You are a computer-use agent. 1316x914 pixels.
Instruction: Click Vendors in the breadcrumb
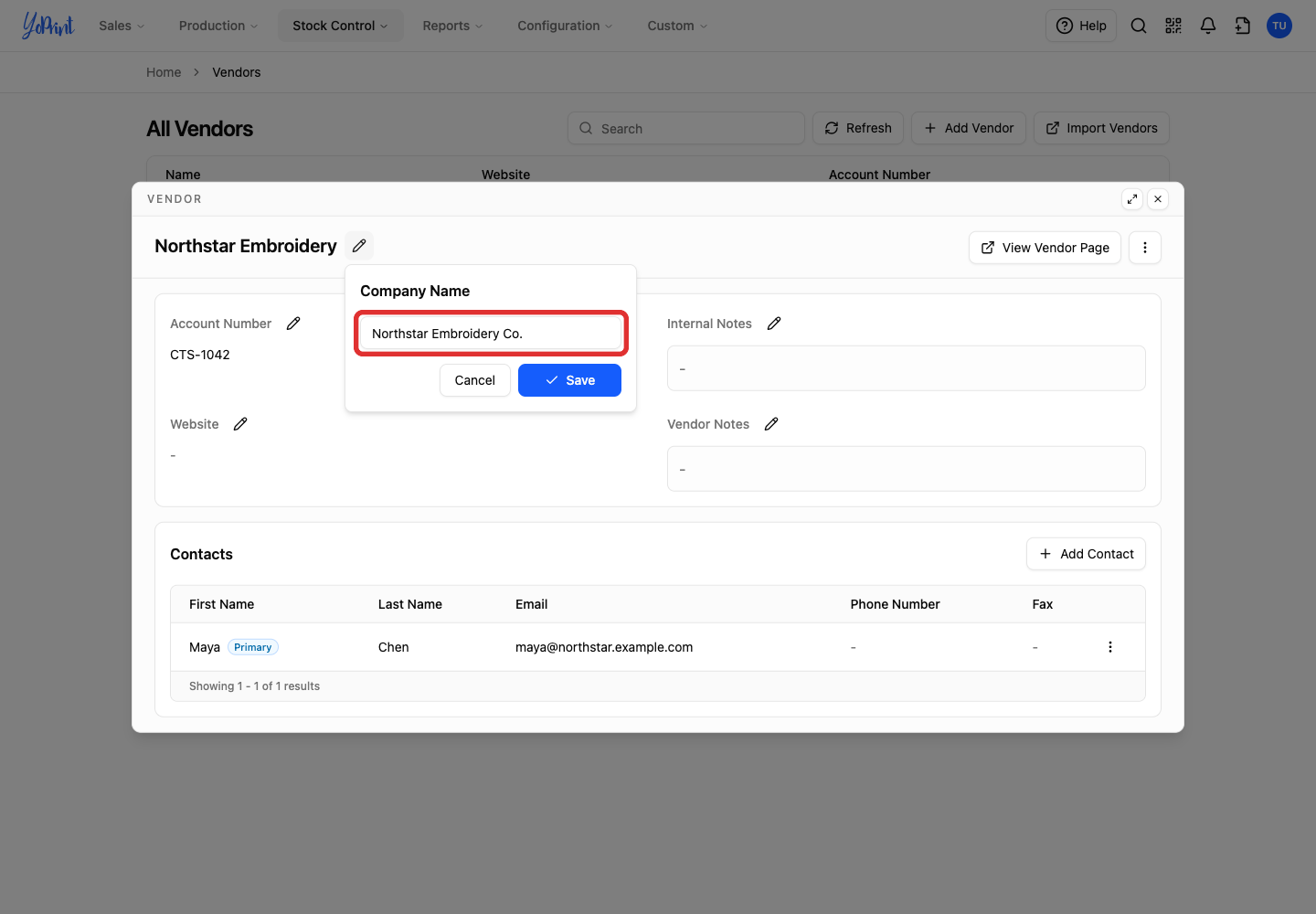237,72
